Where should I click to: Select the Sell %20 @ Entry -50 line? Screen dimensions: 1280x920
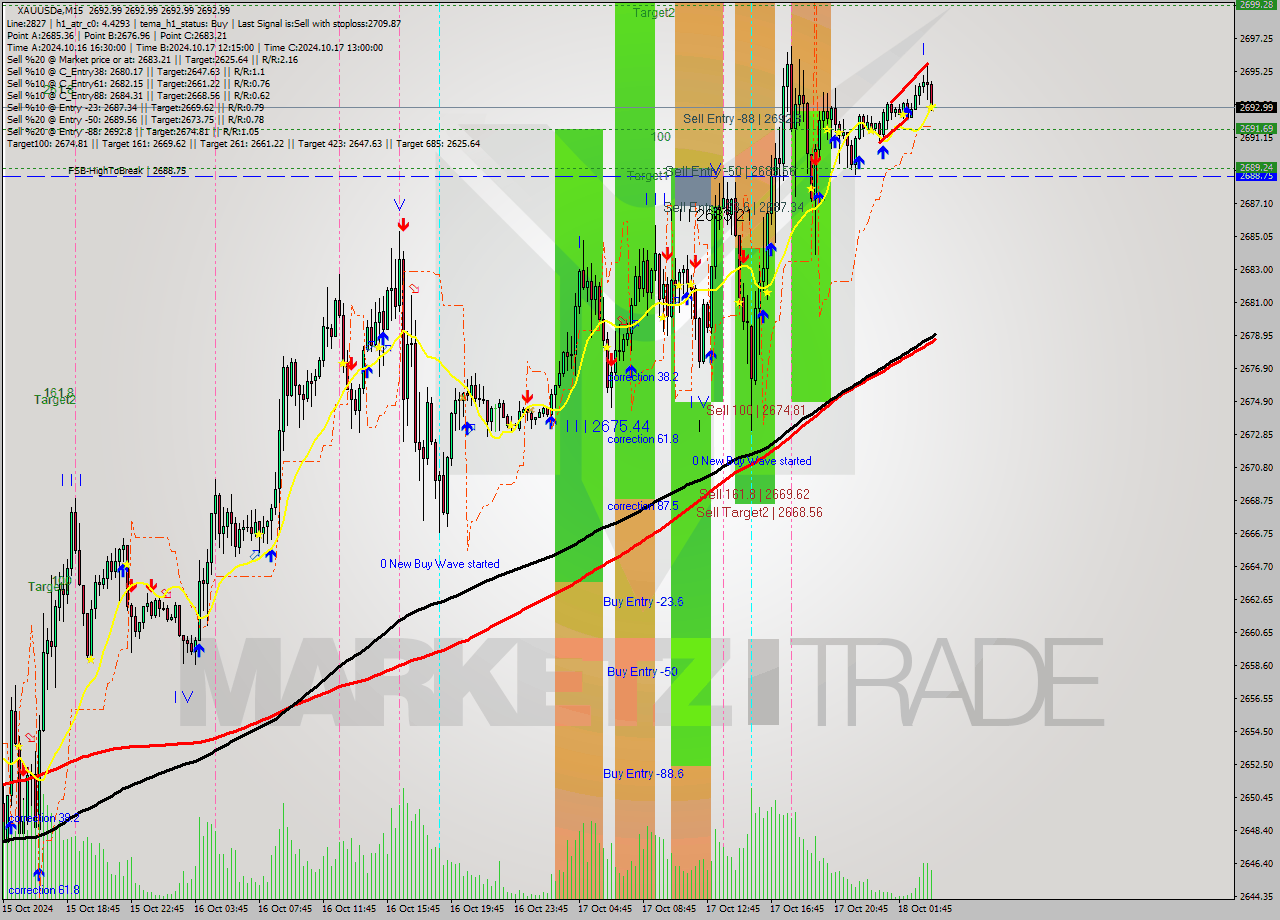[135, 119]
